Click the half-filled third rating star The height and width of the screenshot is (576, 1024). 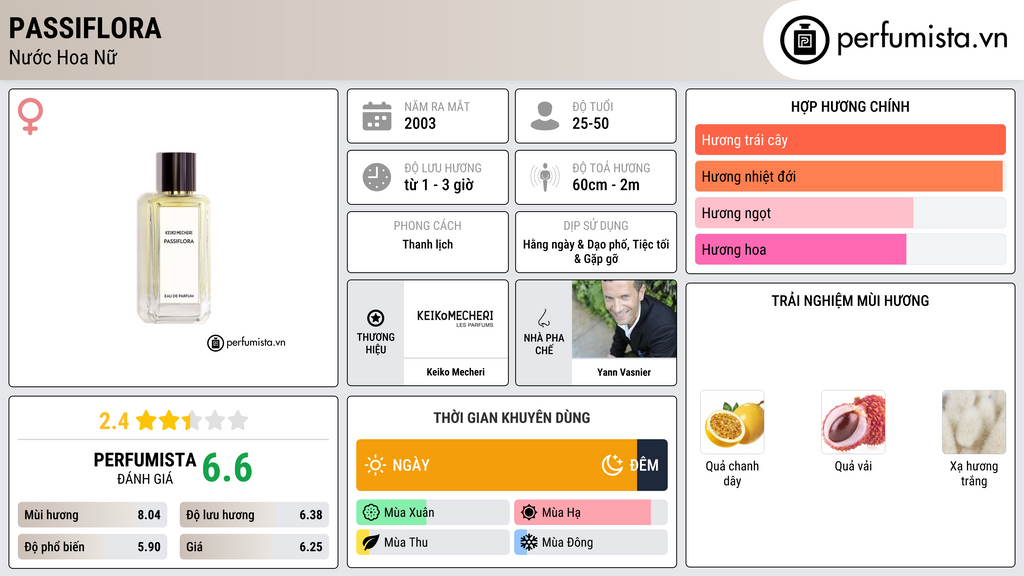(192, 420)
